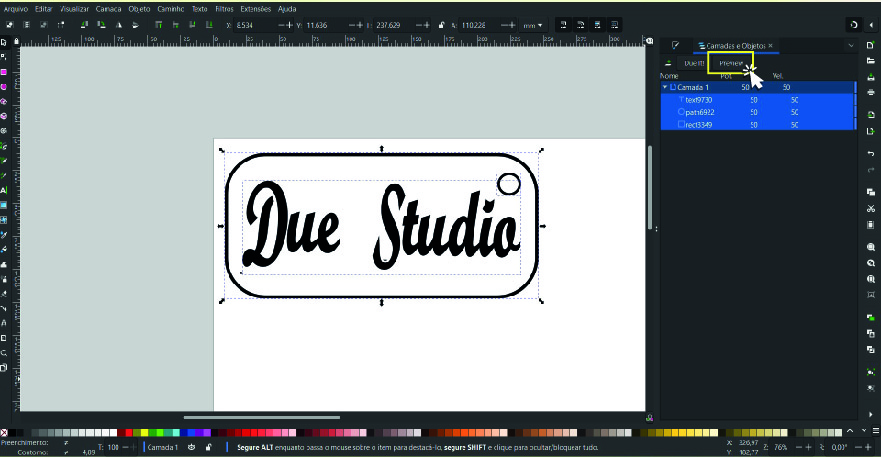Image resolution: width=881 pixels, height=457 pixels.
Task: Pick the red swatch in the color palette
Action: [131, 432]
